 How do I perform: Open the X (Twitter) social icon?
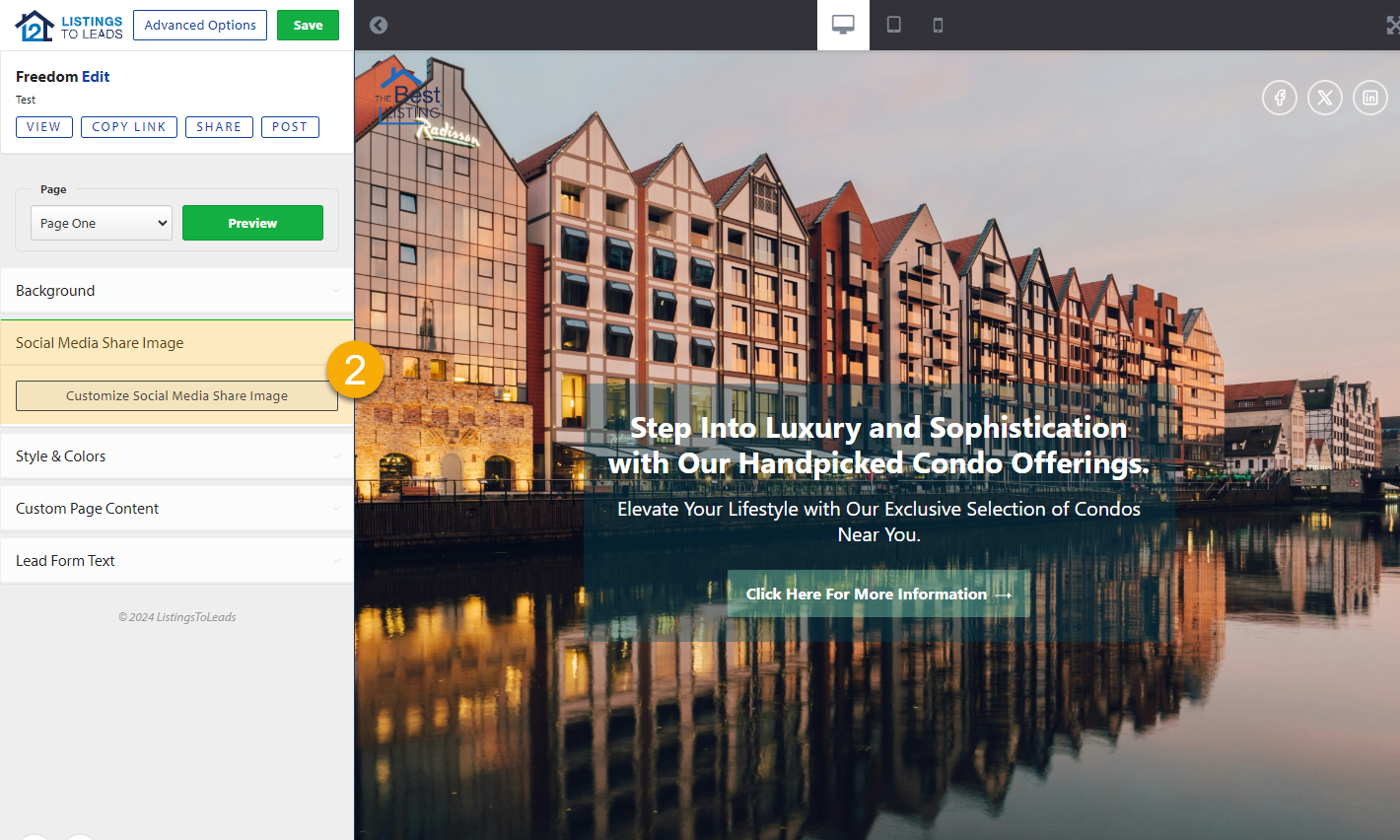pos(1324,98)
